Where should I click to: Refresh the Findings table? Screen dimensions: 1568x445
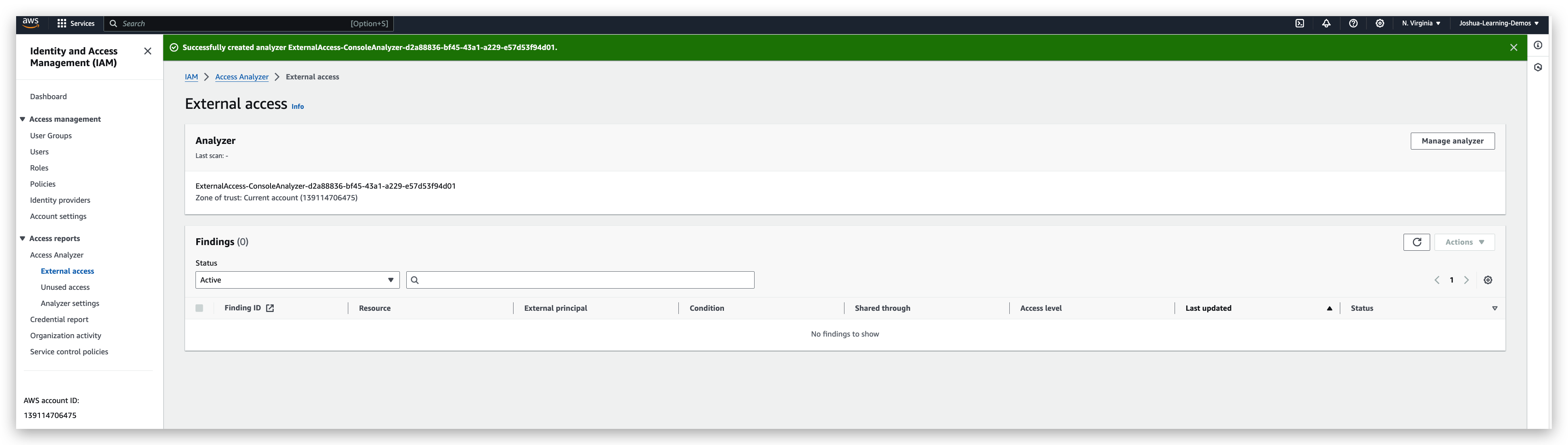[1416, 242]
